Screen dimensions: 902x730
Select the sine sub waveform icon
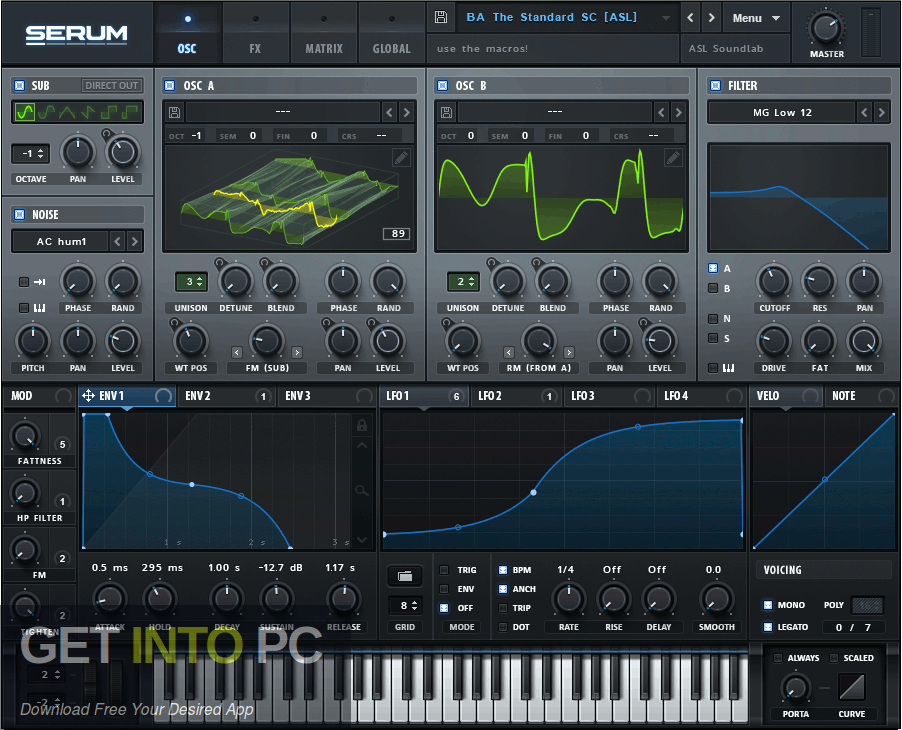pos(25,112)
